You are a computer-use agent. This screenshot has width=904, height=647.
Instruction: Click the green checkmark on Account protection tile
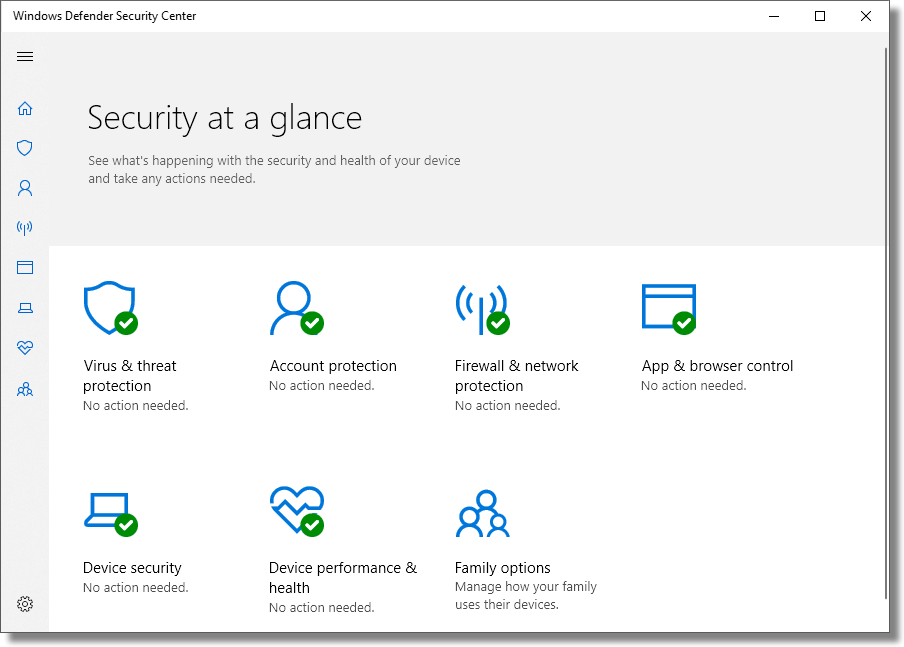pyautogui.click(x=313, y=324)
